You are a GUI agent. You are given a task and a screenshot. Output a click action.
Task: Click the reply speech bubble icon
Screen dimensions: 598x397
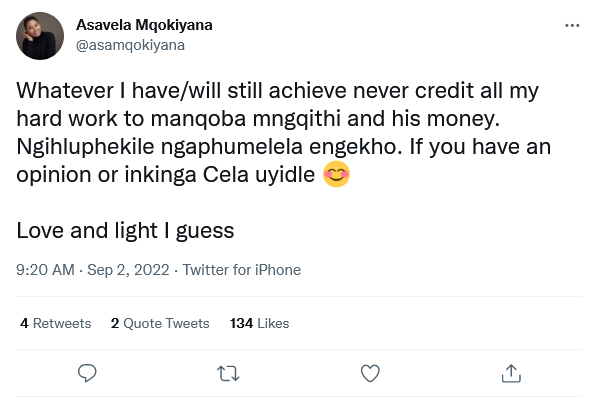point(87,373)
